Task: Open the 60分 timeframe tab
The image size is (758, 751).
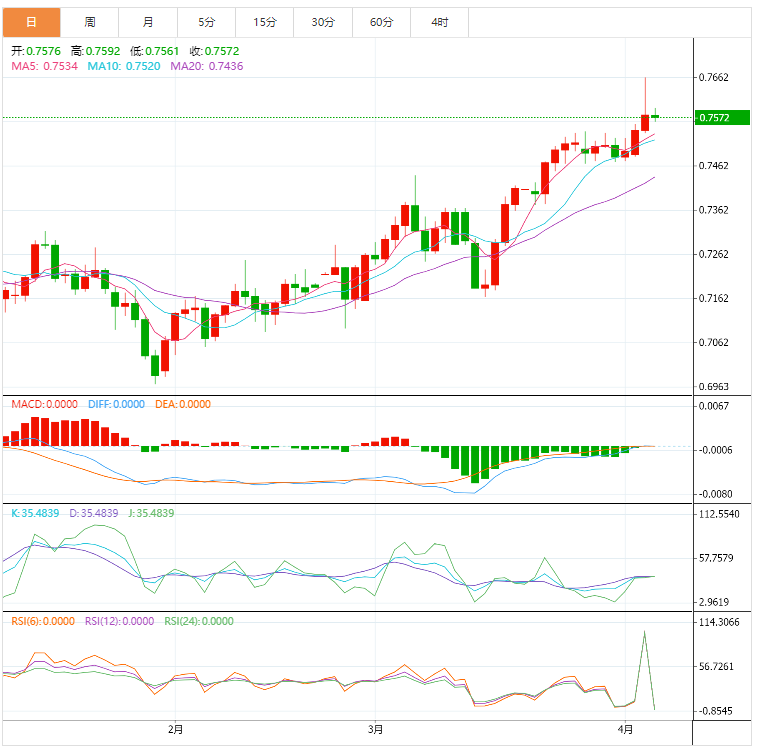Action: point(381,21)
